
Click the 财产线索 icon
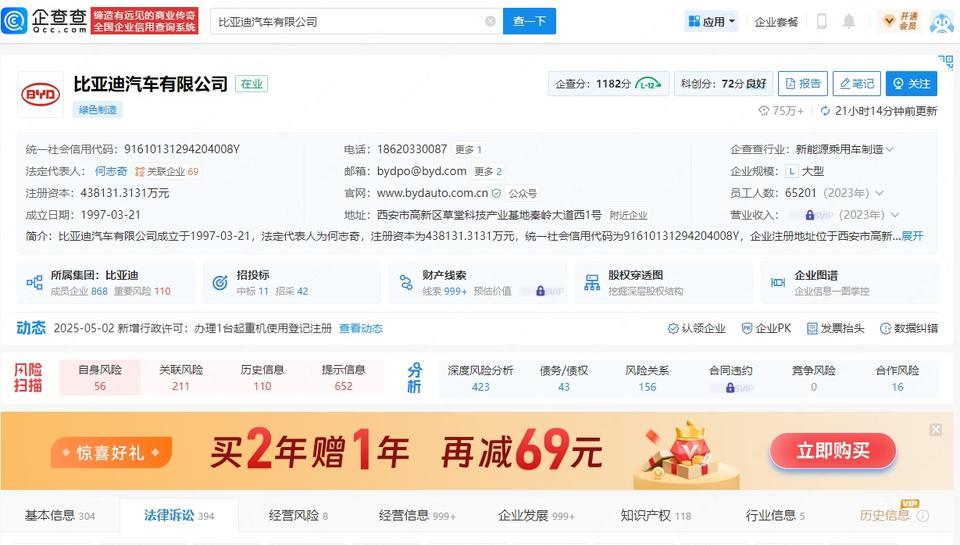[406, 282]
